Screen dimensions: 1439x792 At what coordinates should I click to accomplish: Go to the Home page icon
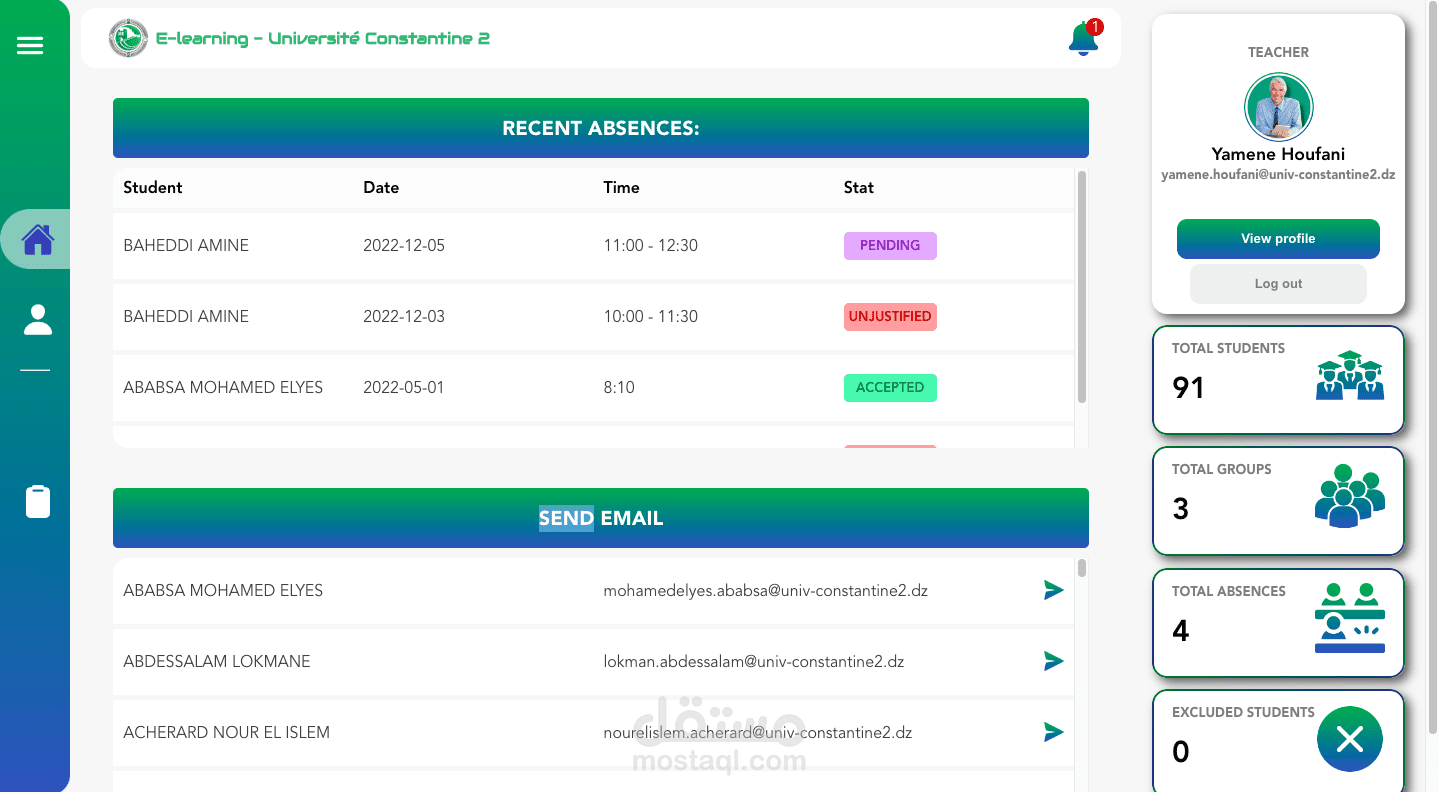tap(38, 239)
